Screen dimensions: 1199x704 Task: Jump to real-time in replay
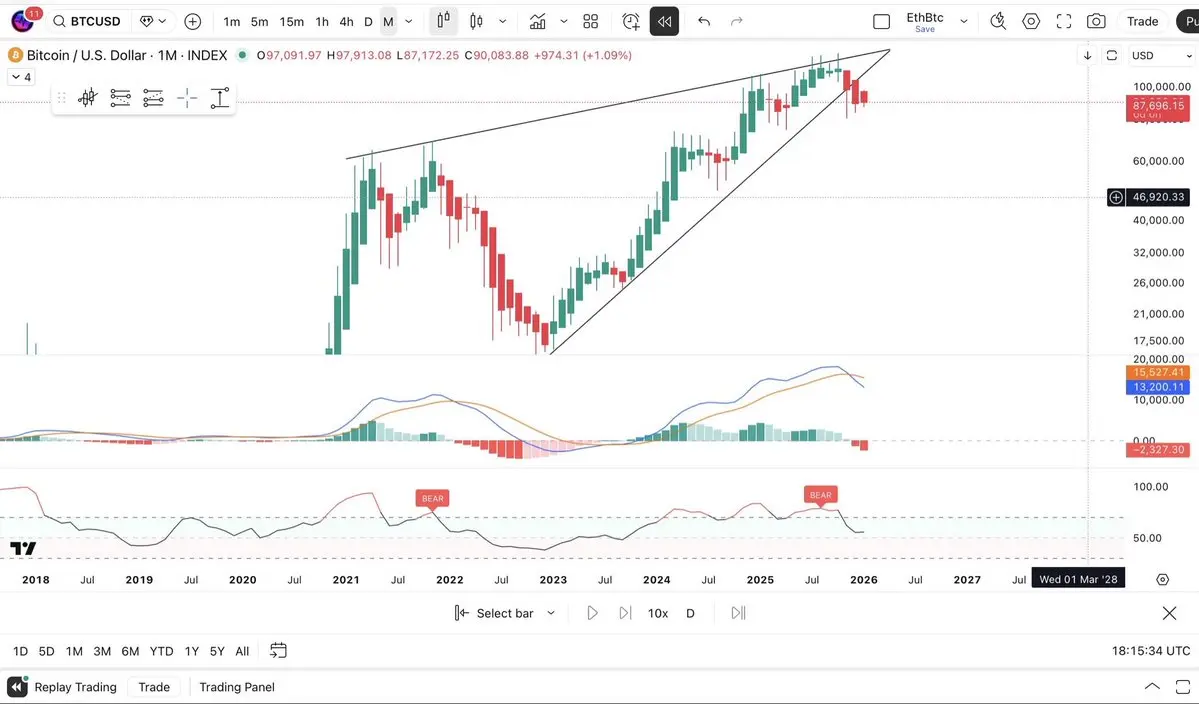[x=738, y=613]
